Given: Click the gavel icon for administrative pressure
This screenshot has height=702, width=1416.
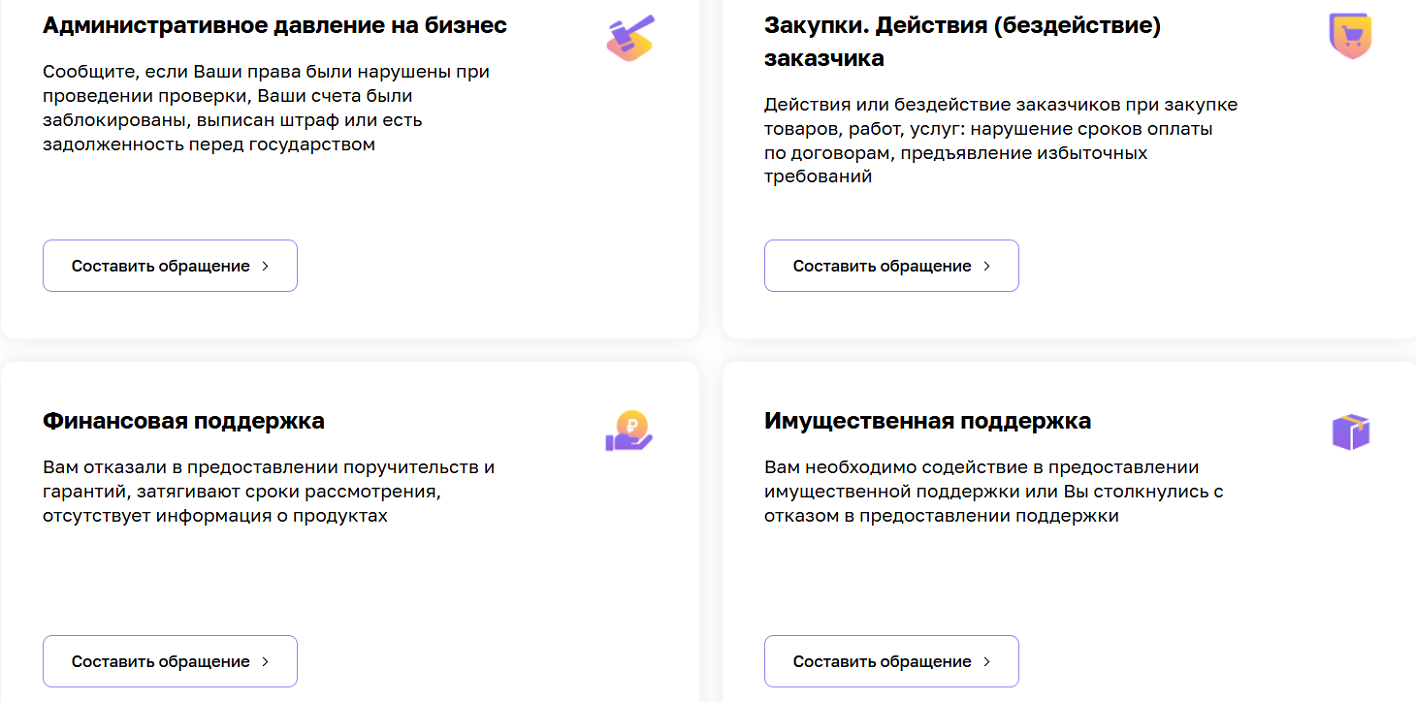Looking at the screenshot, I should pos(630,37).
